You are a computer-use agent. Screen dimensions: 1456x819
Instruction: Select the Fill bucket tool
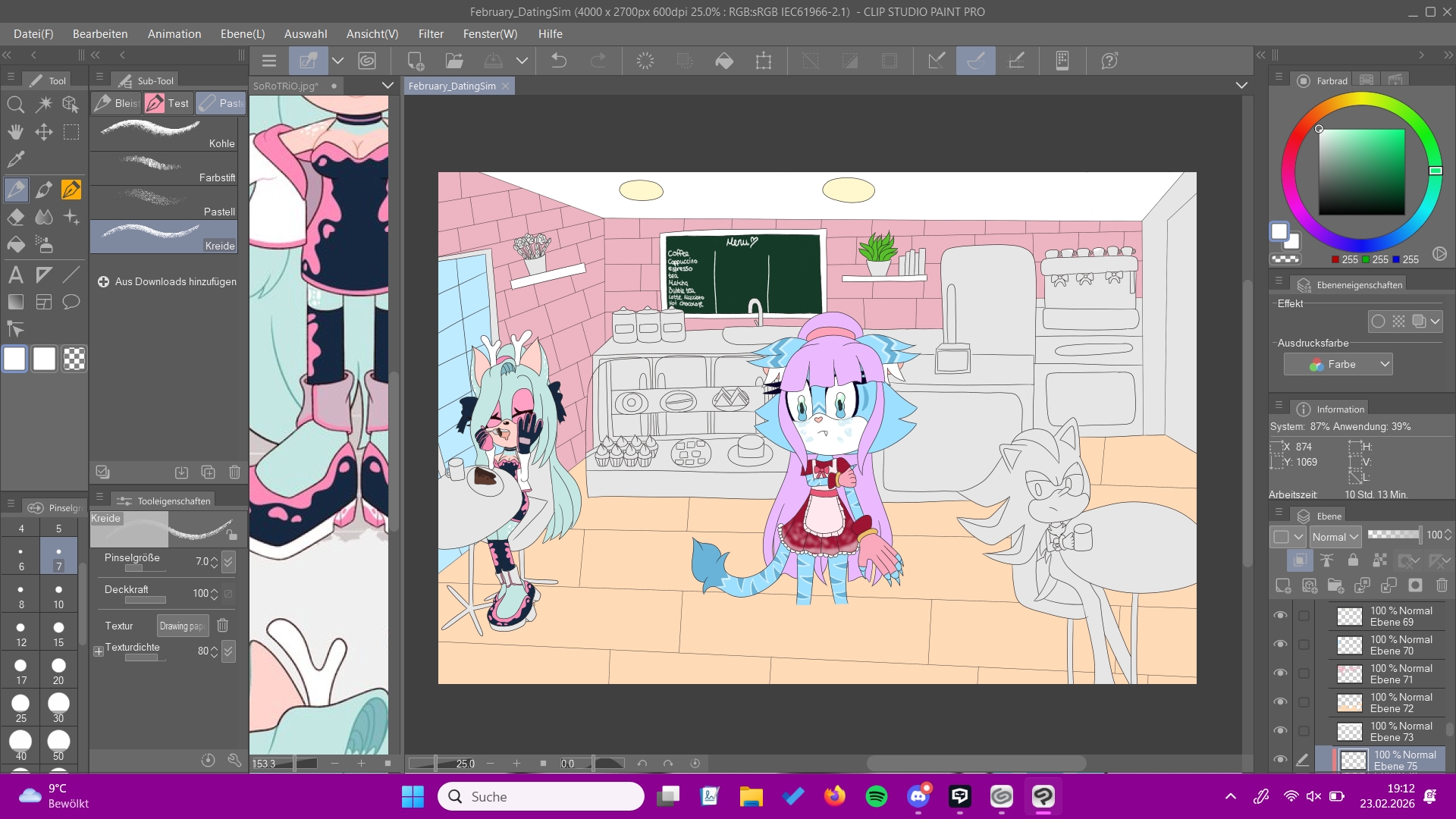[16, 245]
